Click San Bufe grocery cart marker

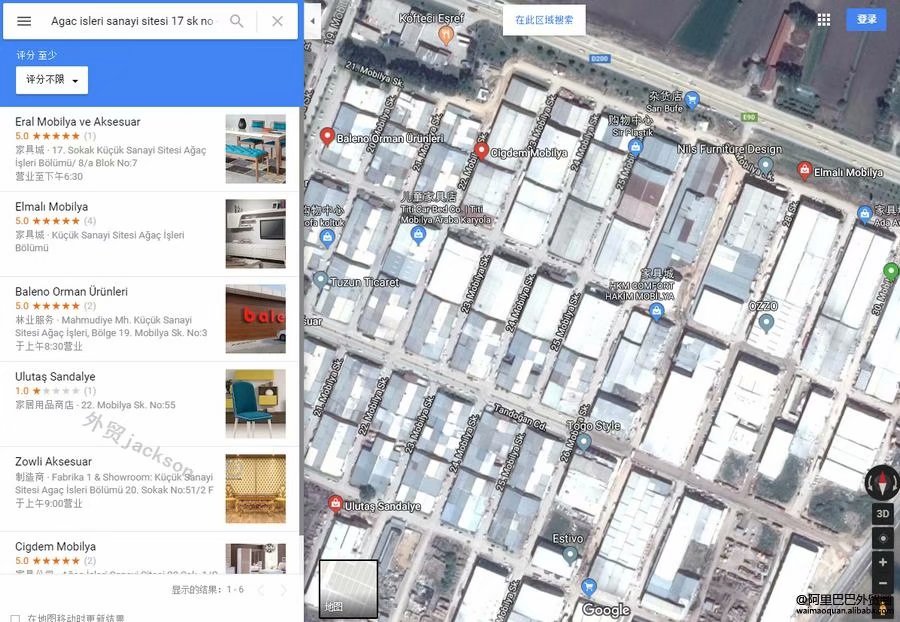[x=692, y=100]
